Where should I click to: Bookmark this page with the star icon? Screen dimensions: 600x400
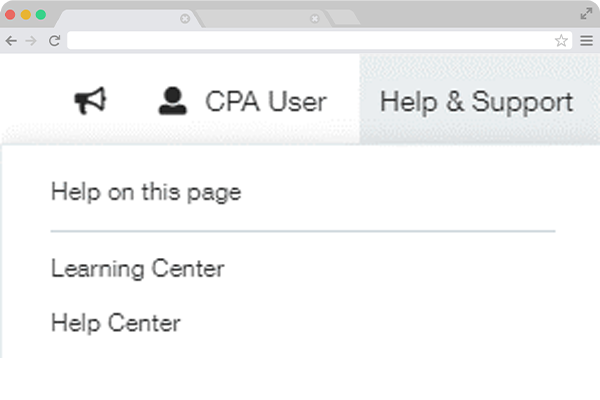coord(561,41)
